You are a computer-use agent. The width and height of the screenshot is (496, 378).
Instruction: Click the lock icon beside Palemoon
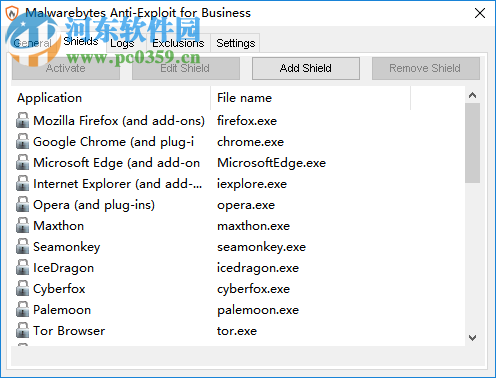(22, 310)
